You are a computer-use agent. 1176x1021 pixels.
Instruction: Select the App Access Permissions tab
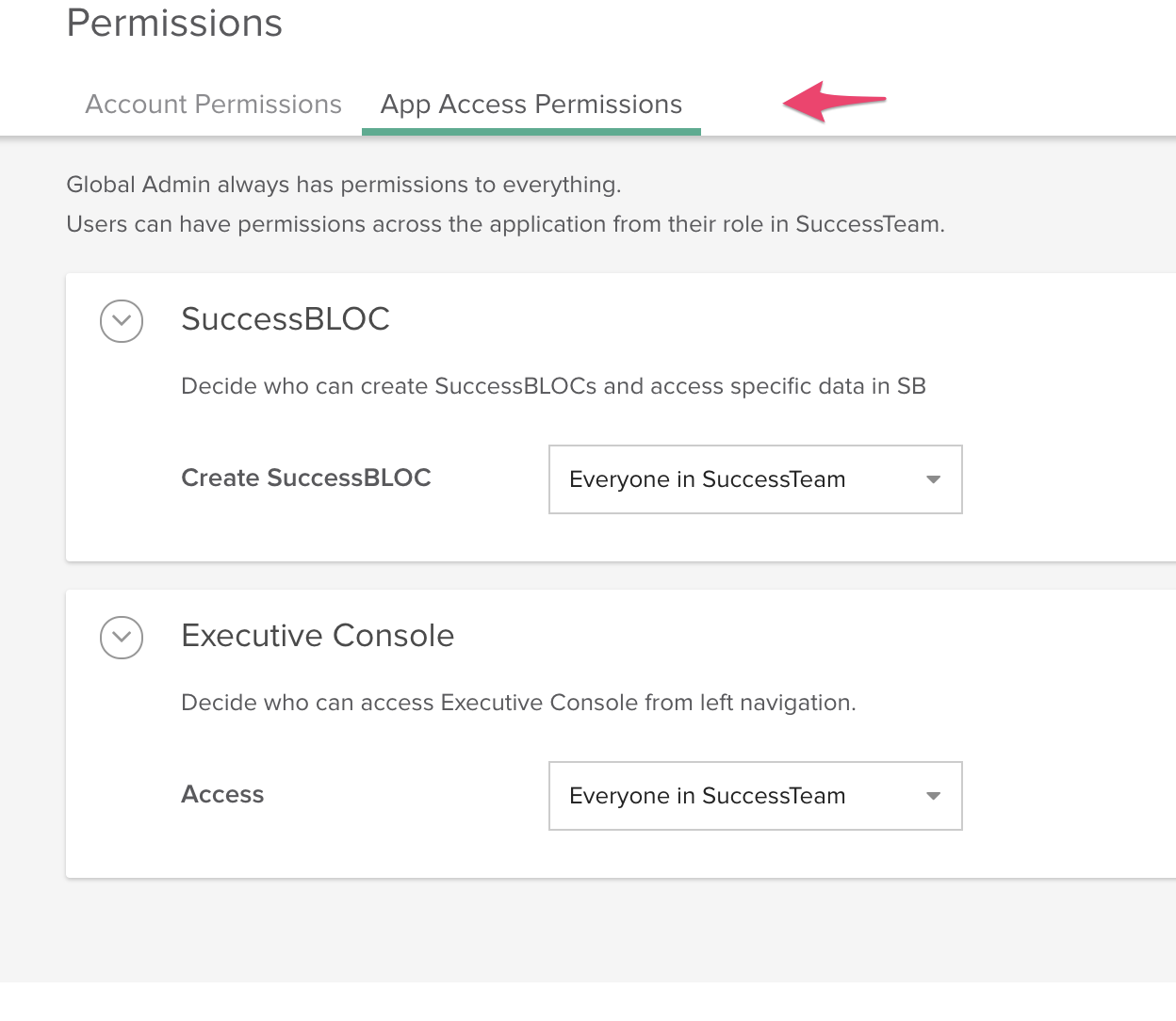click(x=531, y=104)
